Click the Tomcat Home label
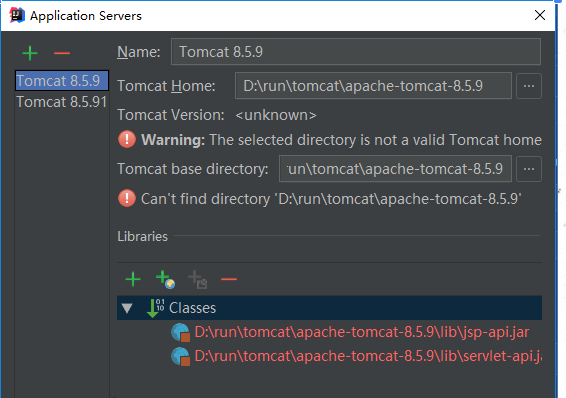This screenshot has width=566, height=398. [166, 86]
